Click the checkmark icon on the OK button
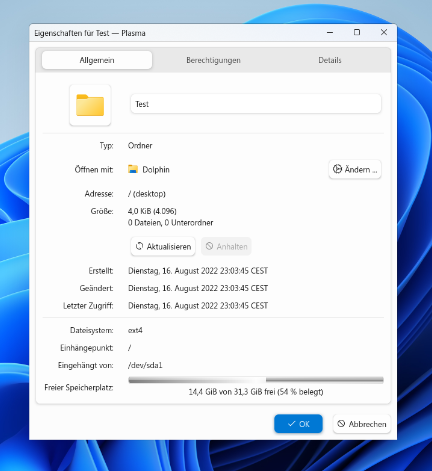Screen dimensions: 432x471 coord(291,424)
